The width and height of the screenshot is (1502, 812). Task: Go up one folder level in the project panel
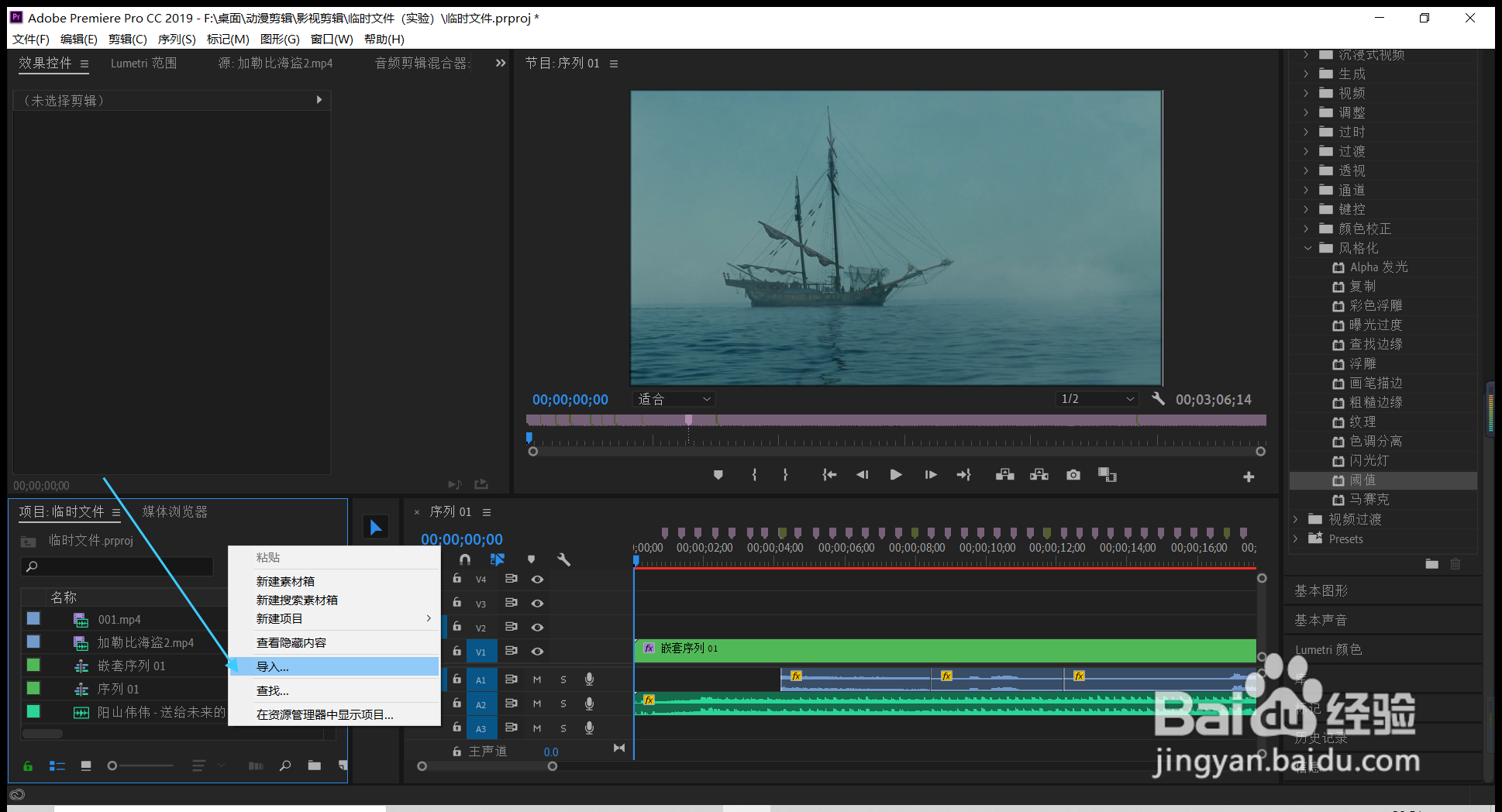(x=29, y=541)
